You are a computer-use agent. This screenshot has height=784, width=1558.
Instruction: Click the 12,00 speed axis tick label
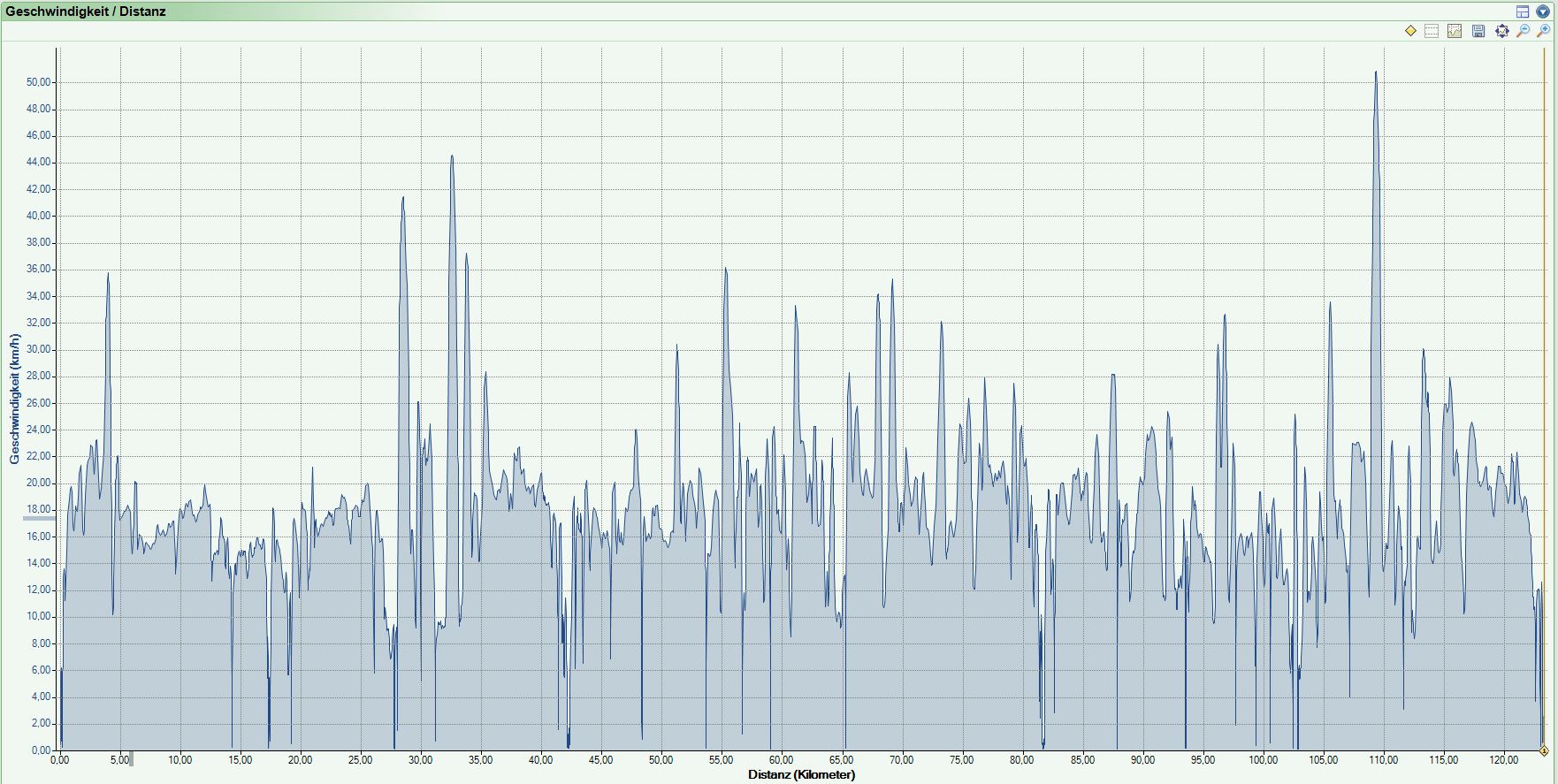coord(39,590)
